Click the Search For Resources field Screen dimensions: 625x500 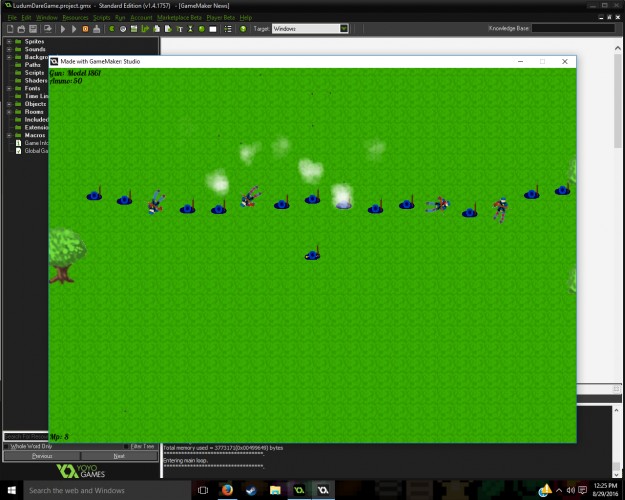point(26,437)
